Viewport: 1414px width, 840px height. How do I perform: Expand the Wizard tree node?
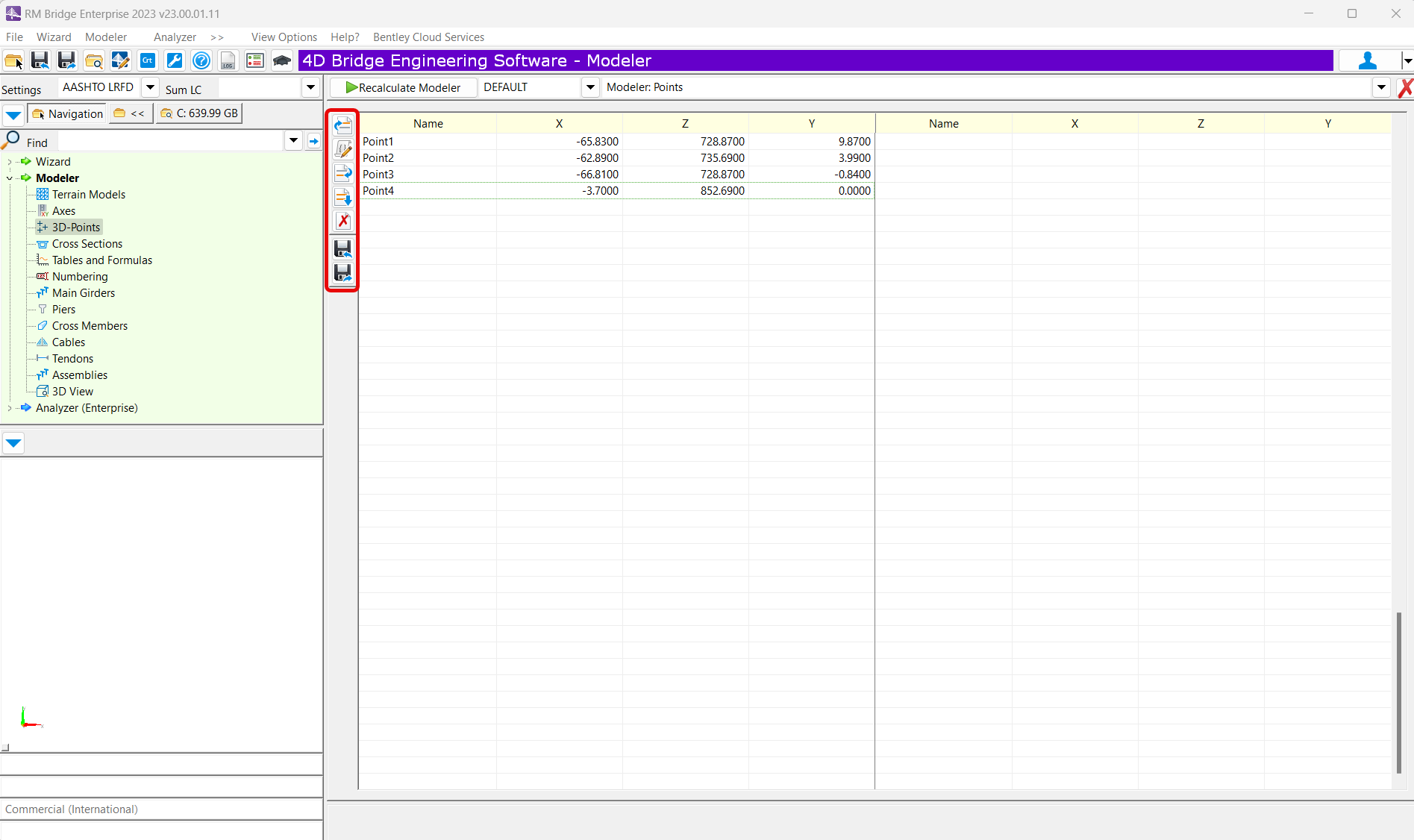[x=9, y=162]
